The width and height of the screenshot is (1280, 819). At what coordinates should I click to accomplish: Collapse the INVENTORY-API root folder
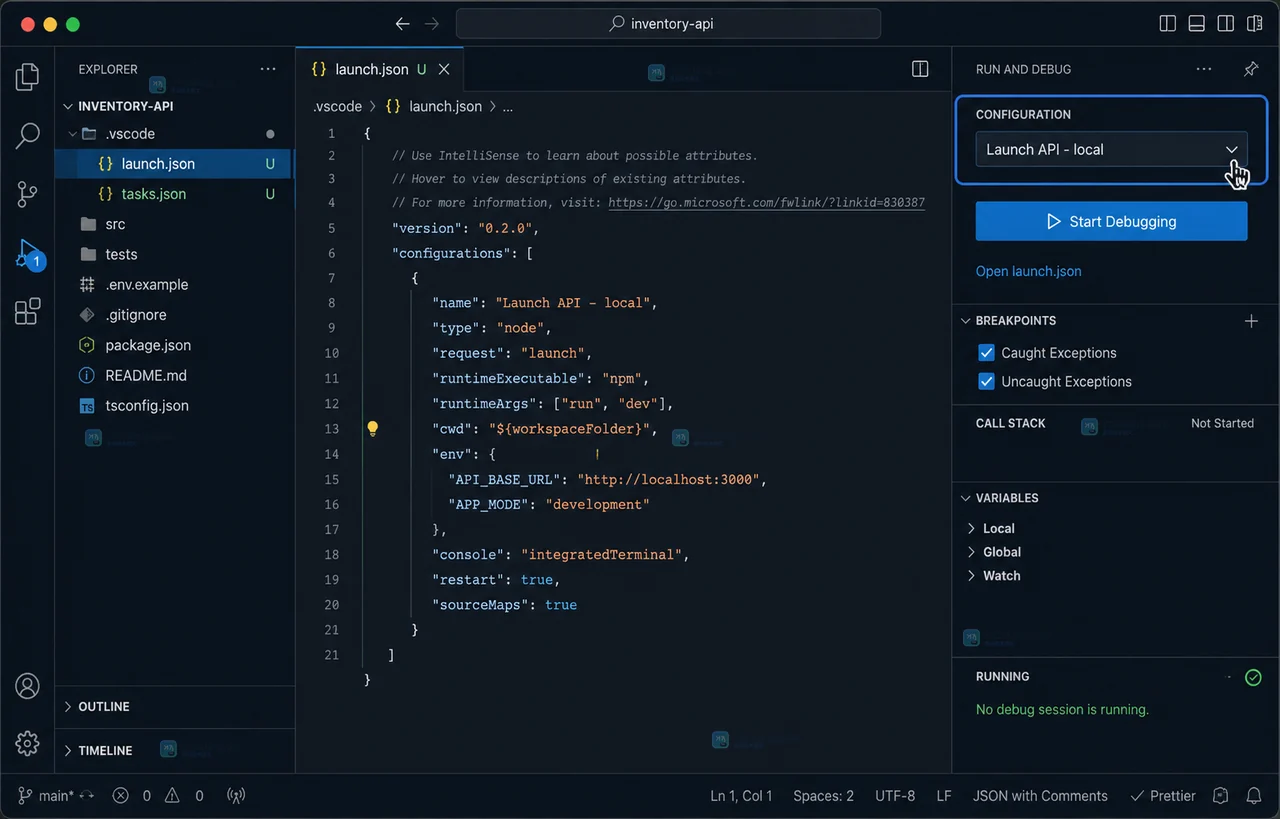(x=68, y=106)
